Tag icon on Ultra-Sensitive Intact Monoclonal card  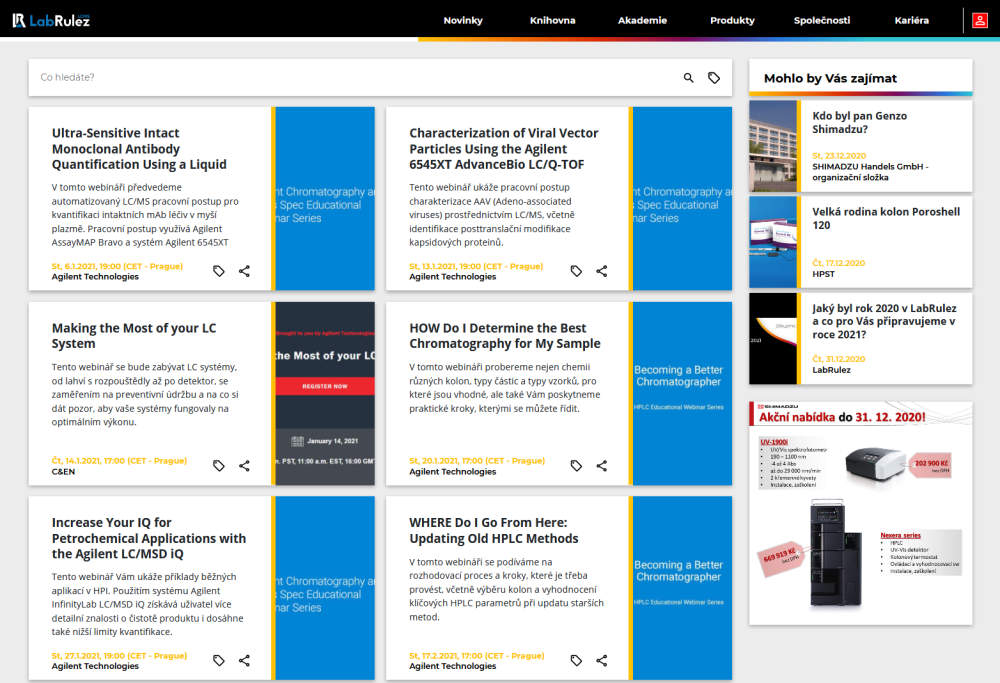pyautogui.click(x=219, y=271)
